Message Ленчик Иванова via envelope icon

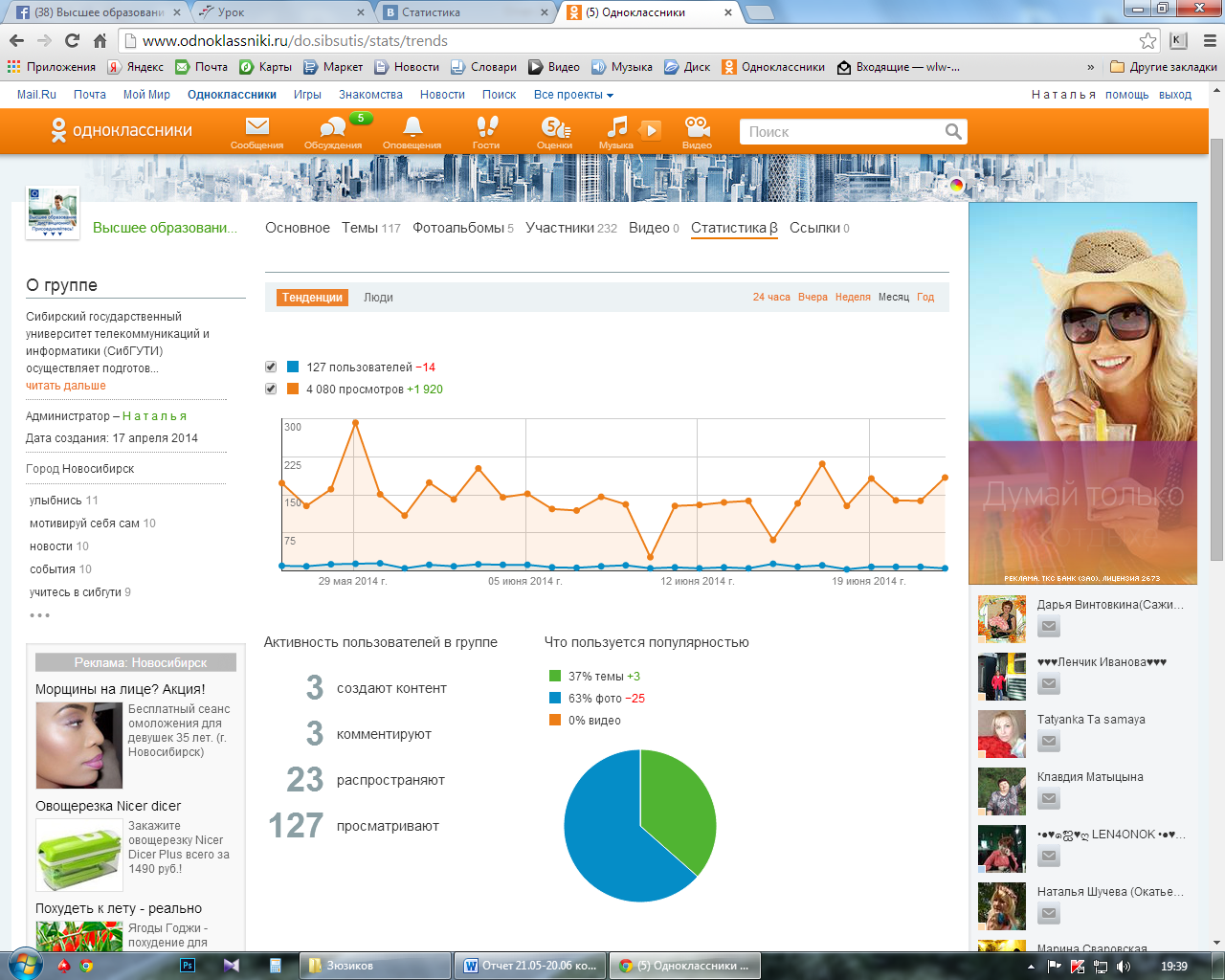coord(1049,684)
